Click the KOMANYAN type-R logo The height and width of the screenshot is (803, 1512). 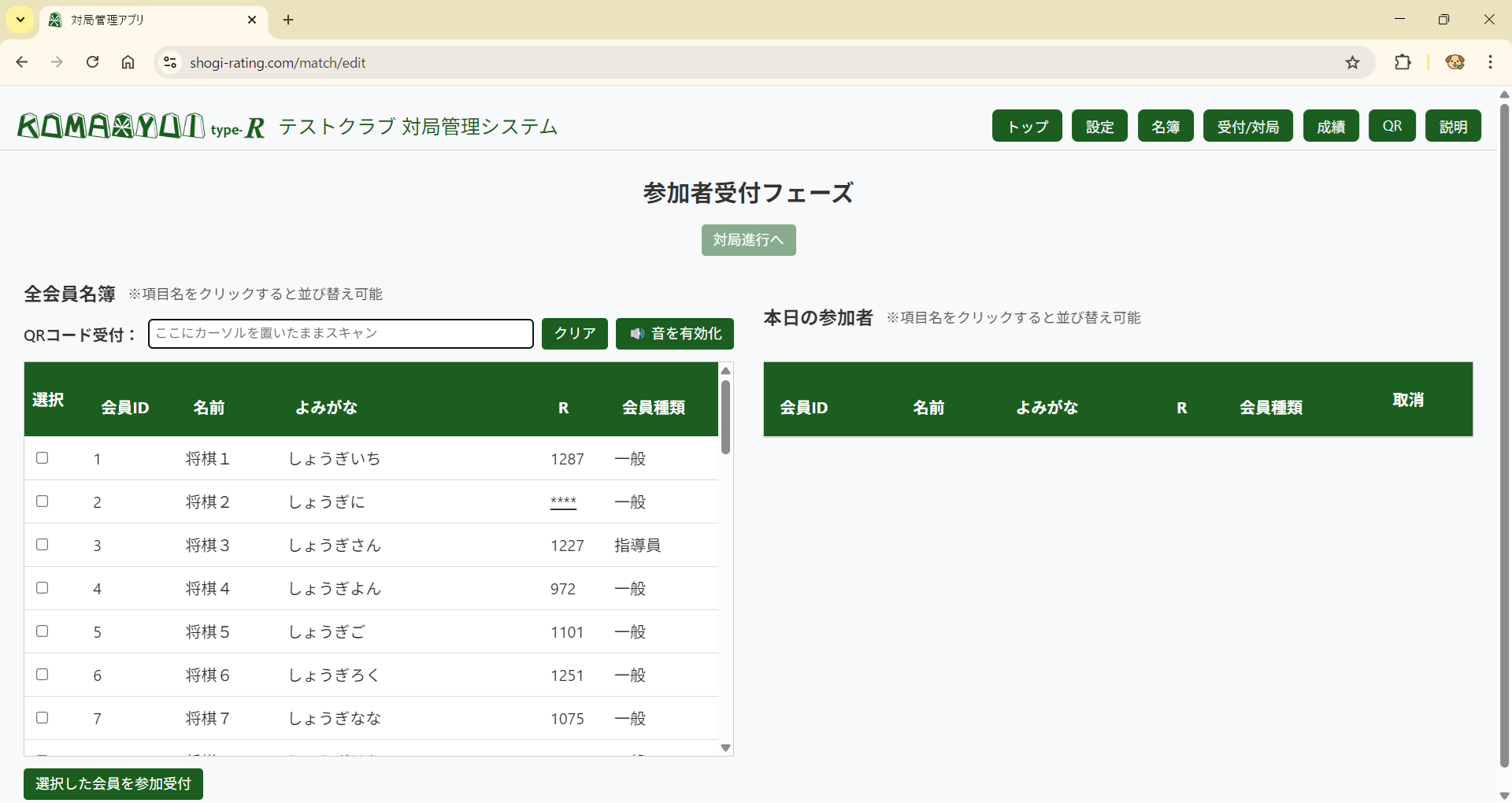point(141,126)
